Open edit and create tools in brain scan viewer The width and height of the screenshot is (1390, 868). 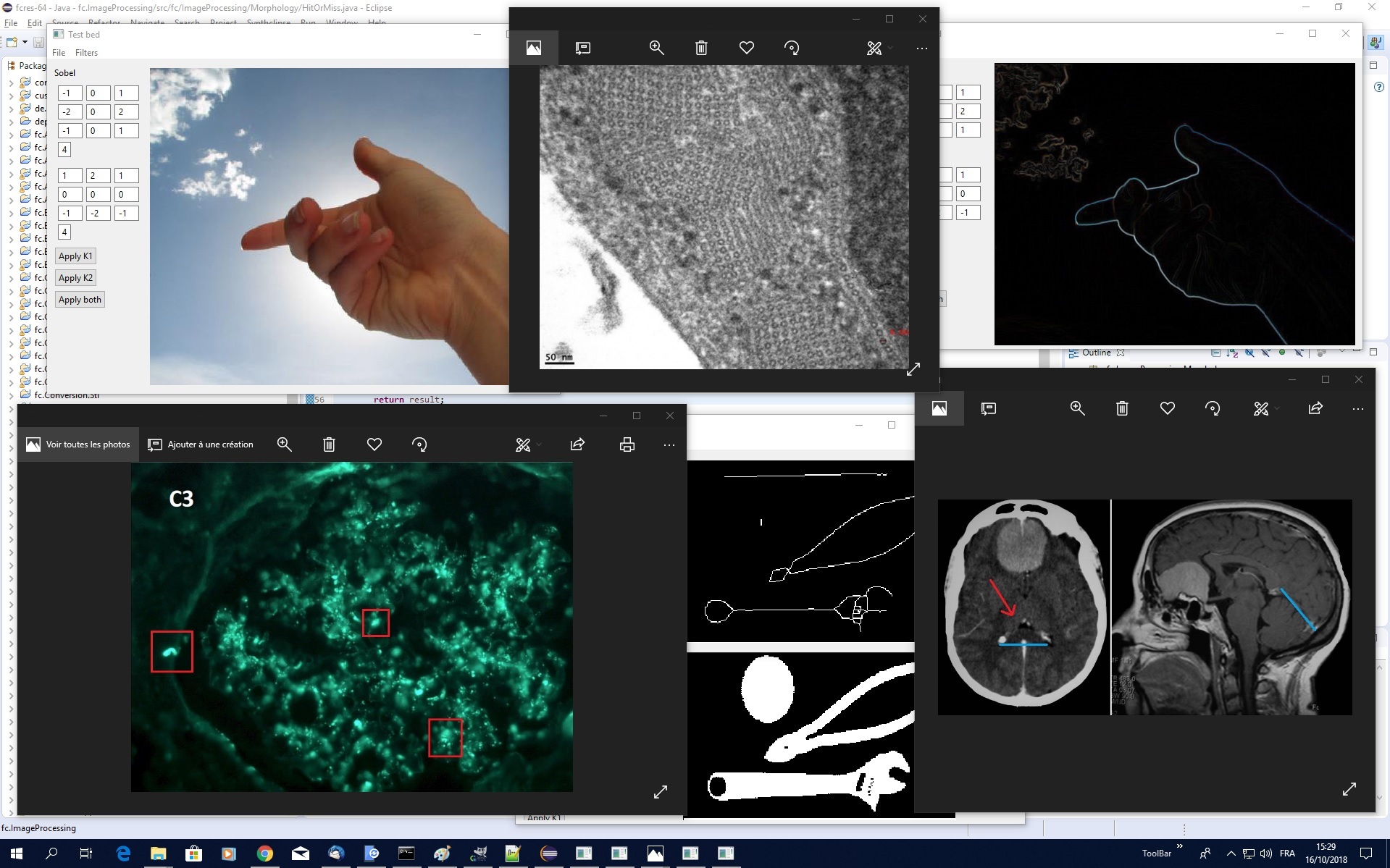pos(1261,408)
